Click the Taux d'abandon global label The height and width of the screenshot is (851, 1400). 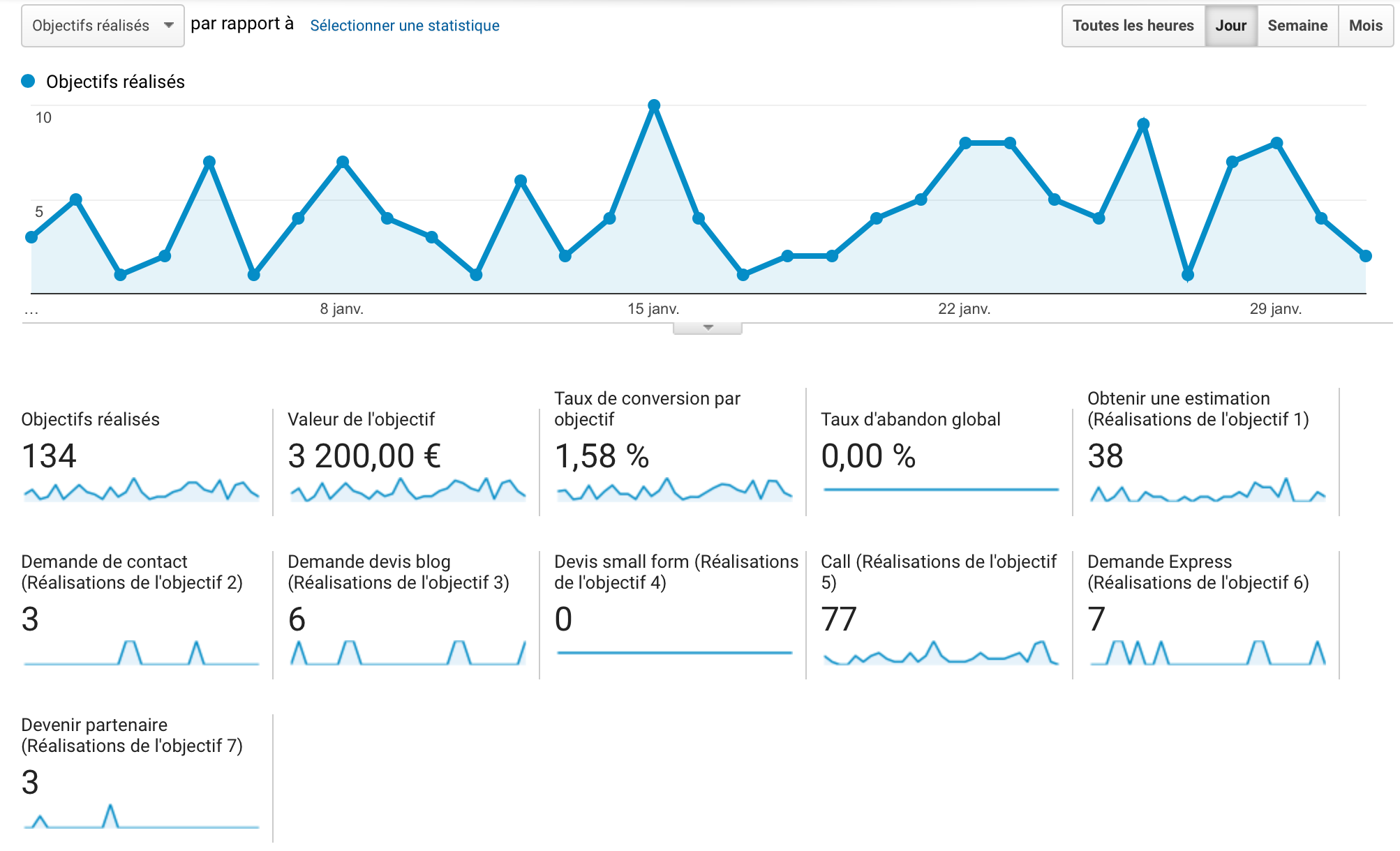[x=911, y=419]
